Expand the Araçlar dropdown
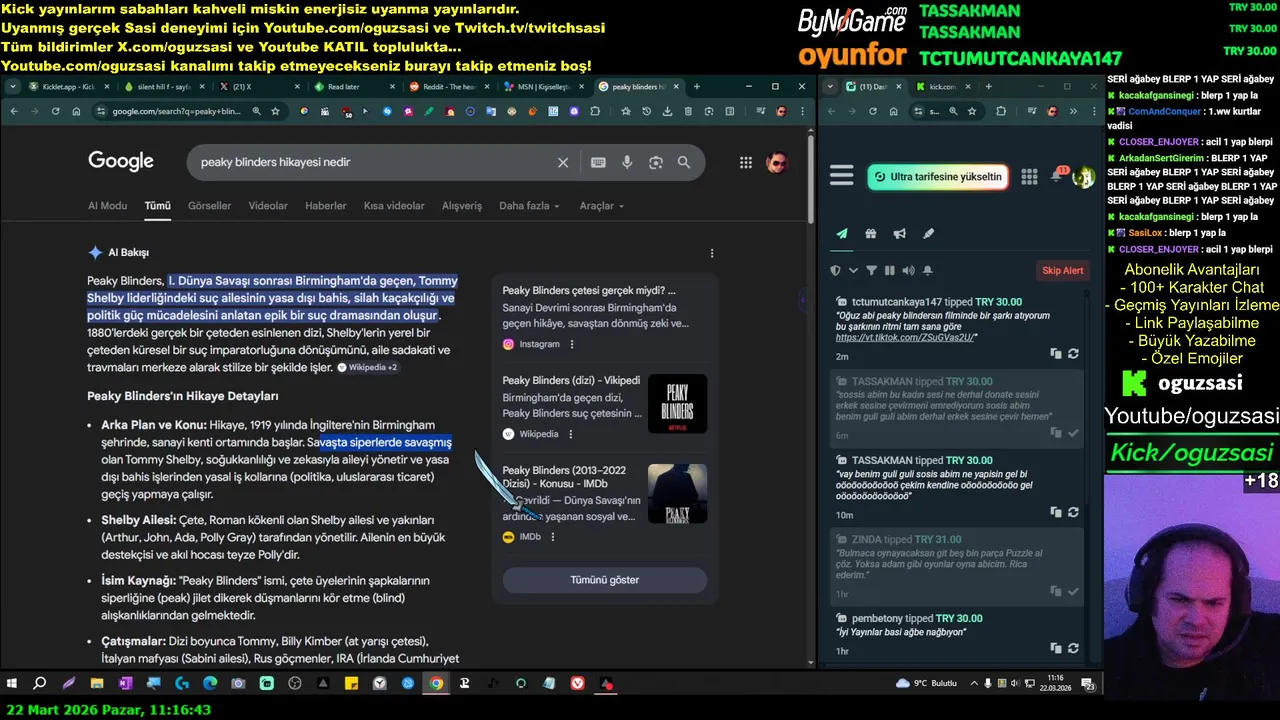Viewport: 1280px width, 720px height. click(602, 206)
